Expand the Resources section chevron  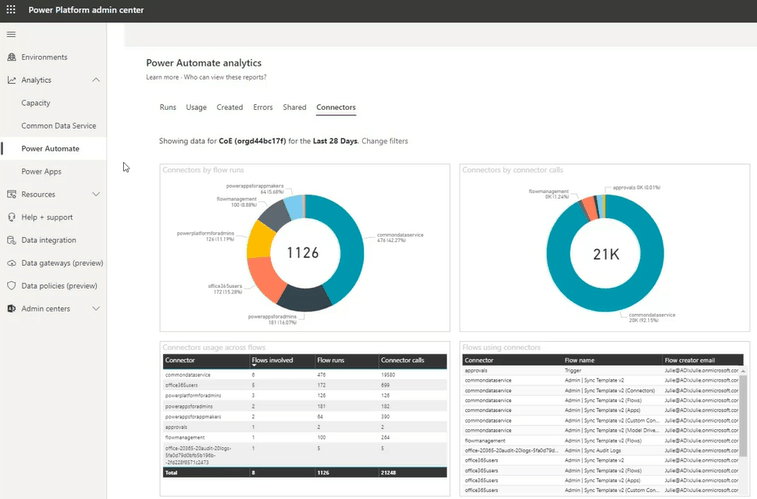click(96, 194)
